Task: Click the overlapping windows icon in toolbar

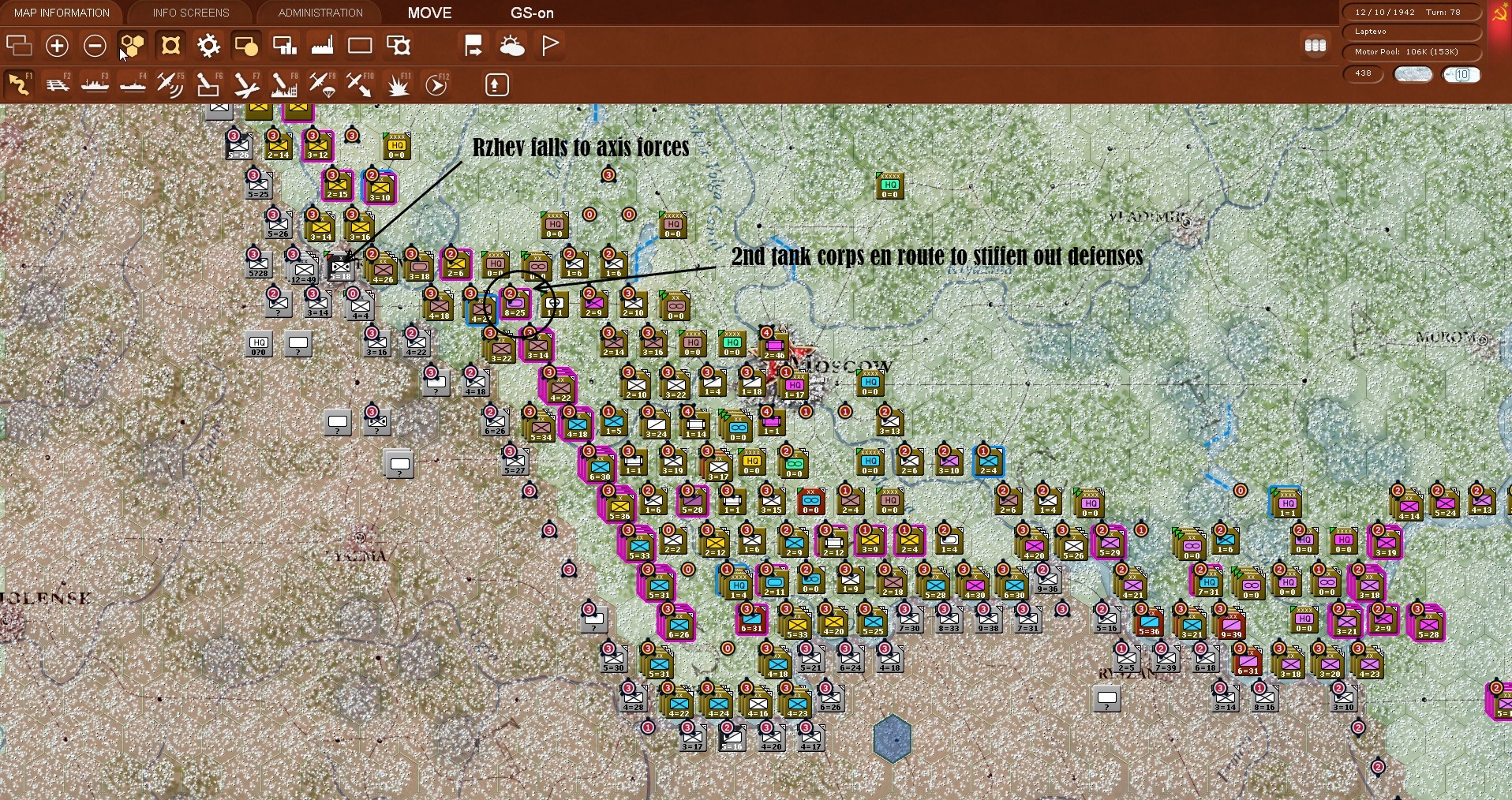Action: point(19,46)
